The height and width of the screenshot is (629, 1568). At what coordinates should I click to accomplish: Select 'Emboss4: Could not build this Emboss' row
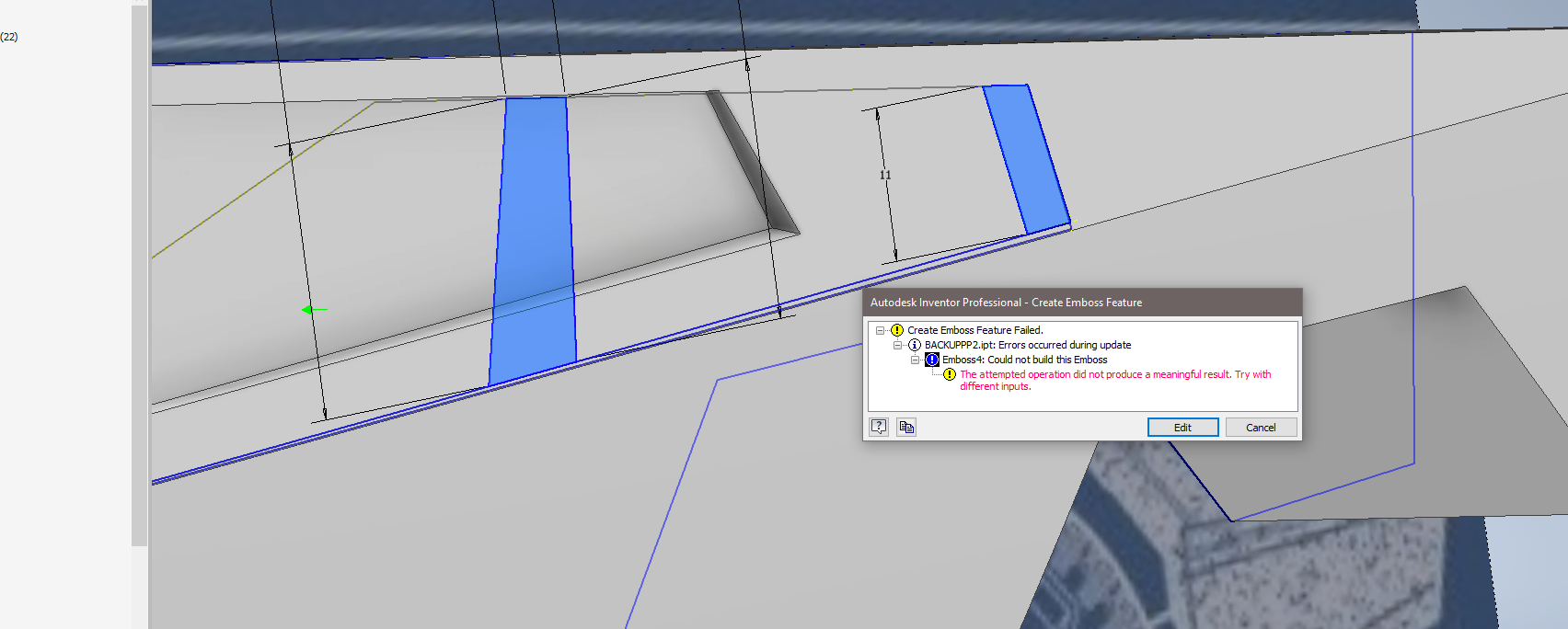(x=1024, y=360)
